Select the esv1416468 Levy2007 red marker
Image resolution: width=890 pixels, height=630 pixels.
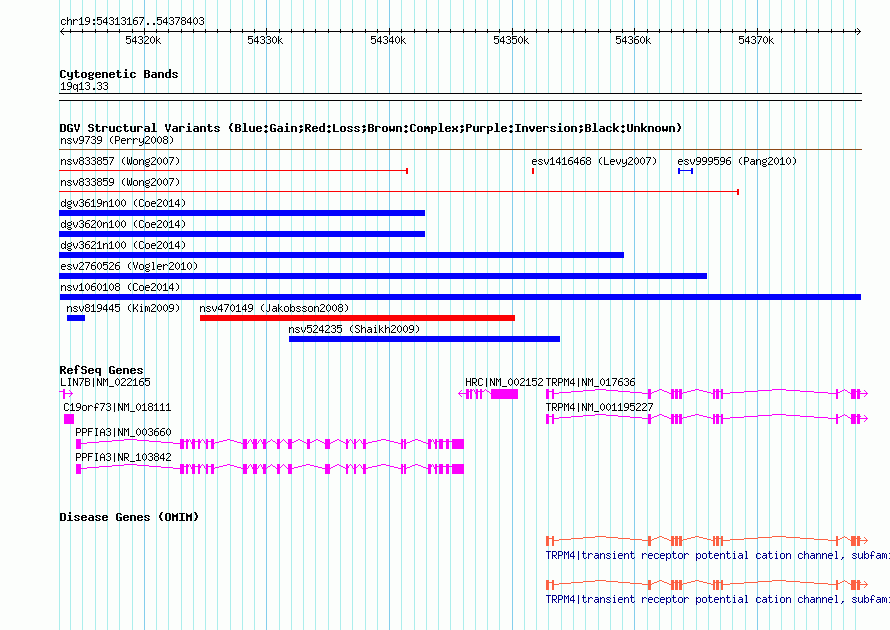coord(533,171)
